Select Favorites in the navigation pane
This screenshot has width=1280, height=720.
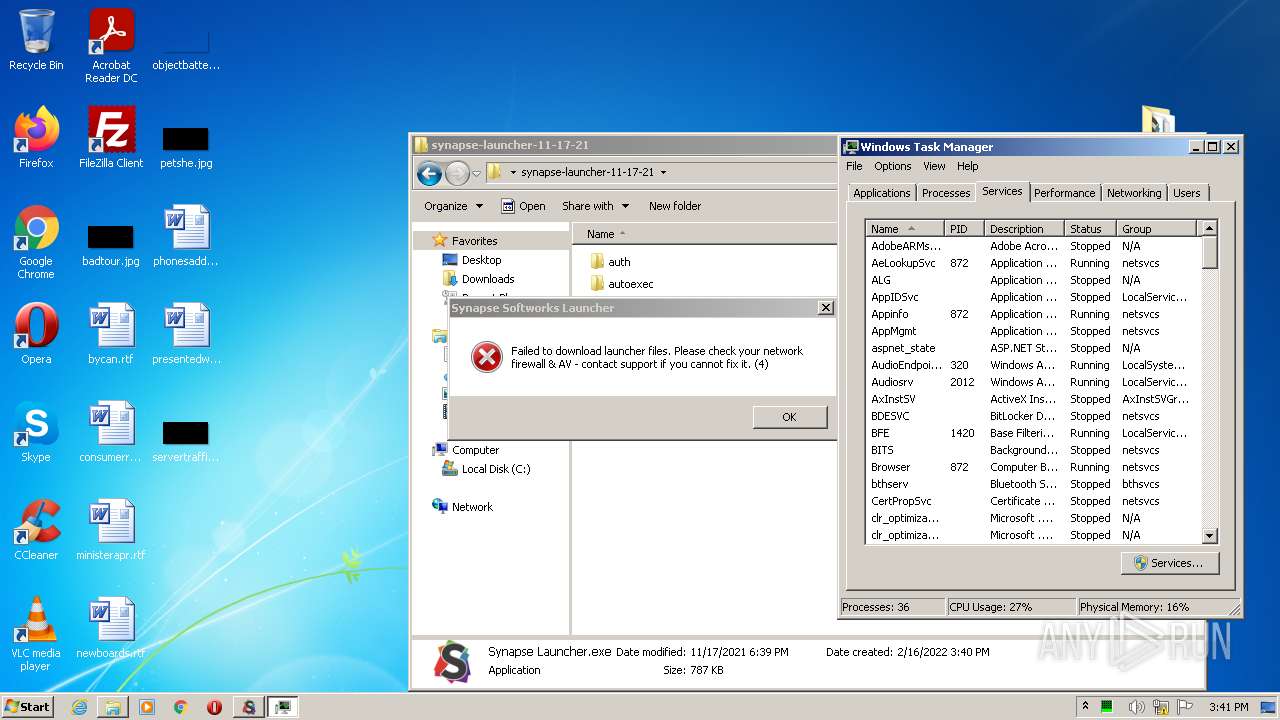[474, 241]
